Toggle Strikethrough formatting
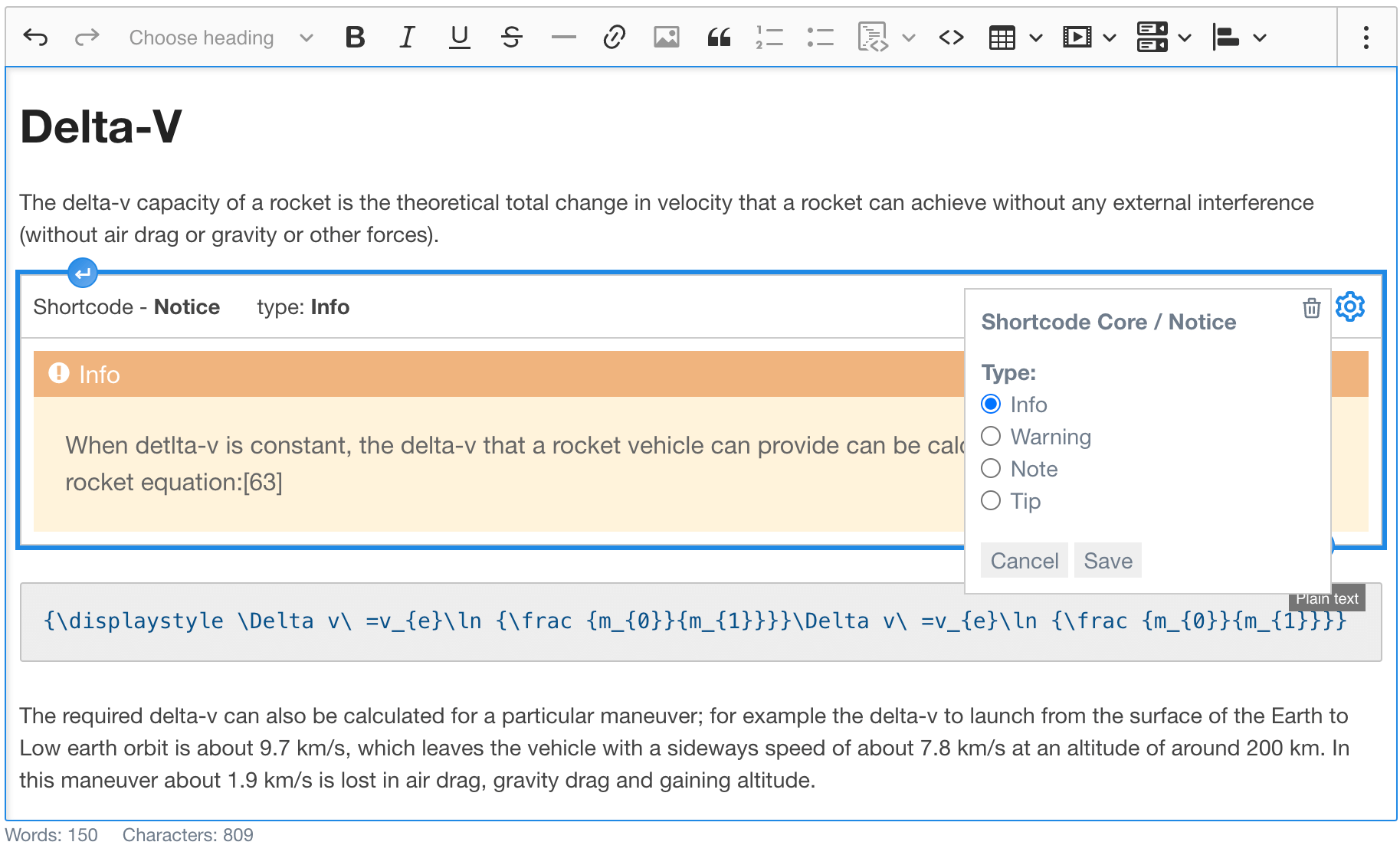 [x=512, y=37]
